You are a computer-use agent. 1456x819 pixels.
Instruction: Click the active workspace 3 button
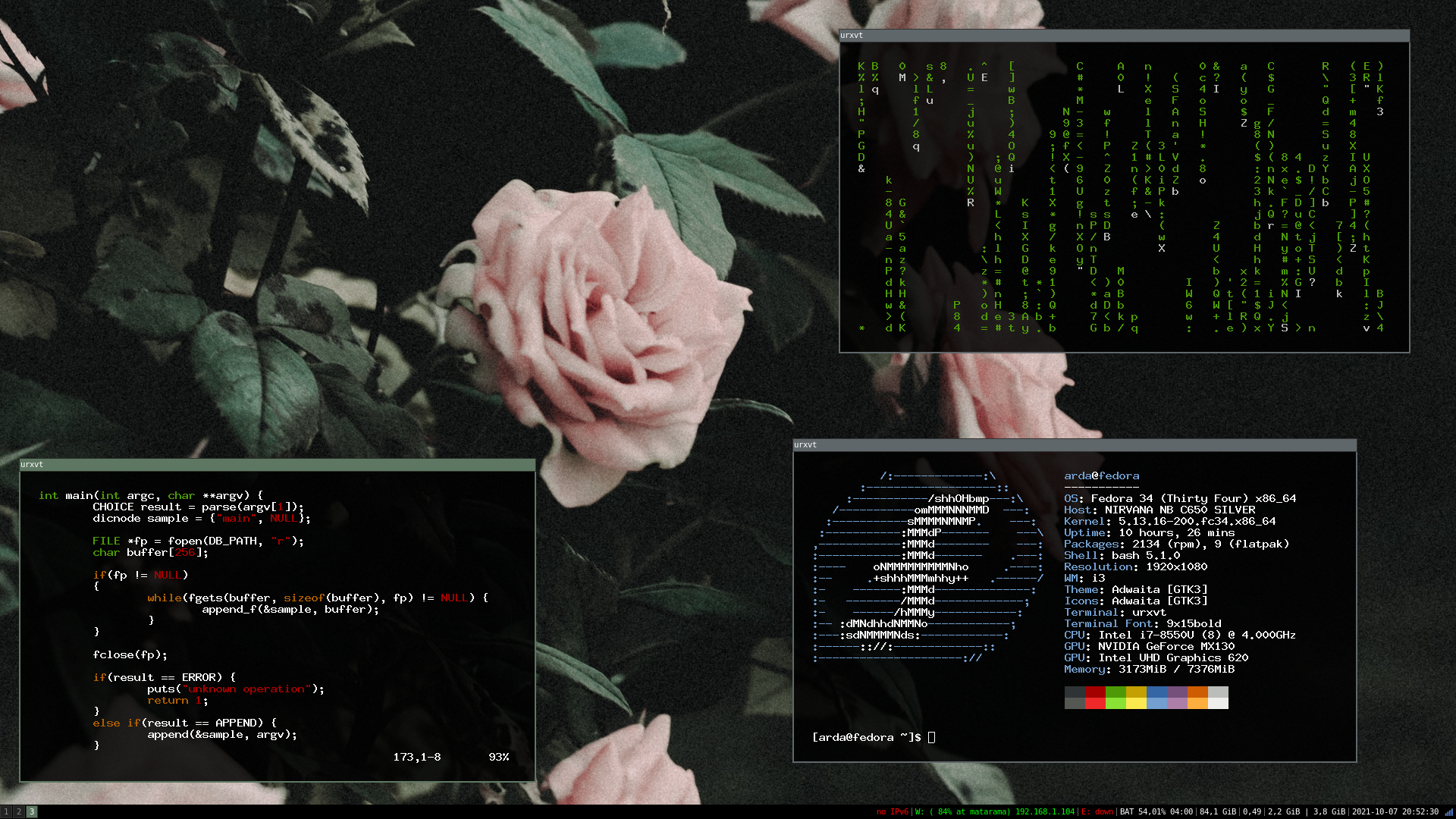(x=32, y=811)
